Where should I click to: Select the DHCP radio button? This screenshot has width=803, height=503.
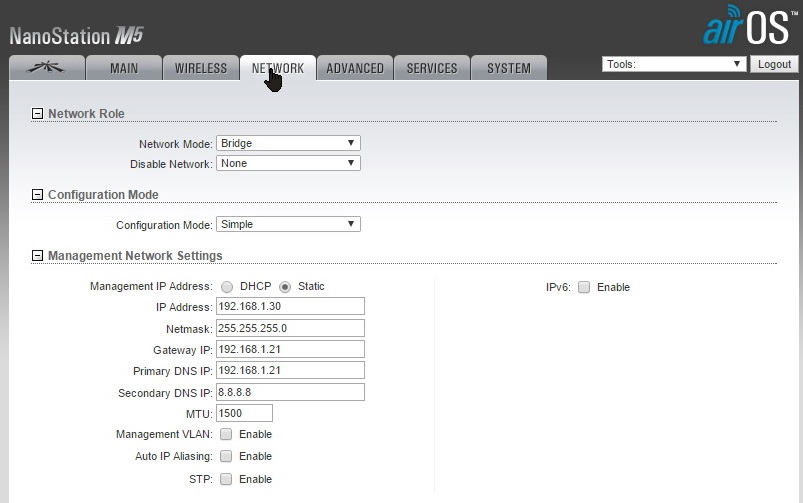tap(227, 287)
